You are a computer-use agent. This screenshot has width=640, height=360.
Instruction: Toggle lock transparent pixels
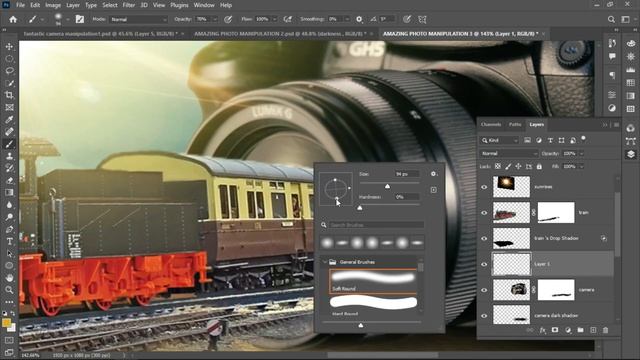[498, 167]
